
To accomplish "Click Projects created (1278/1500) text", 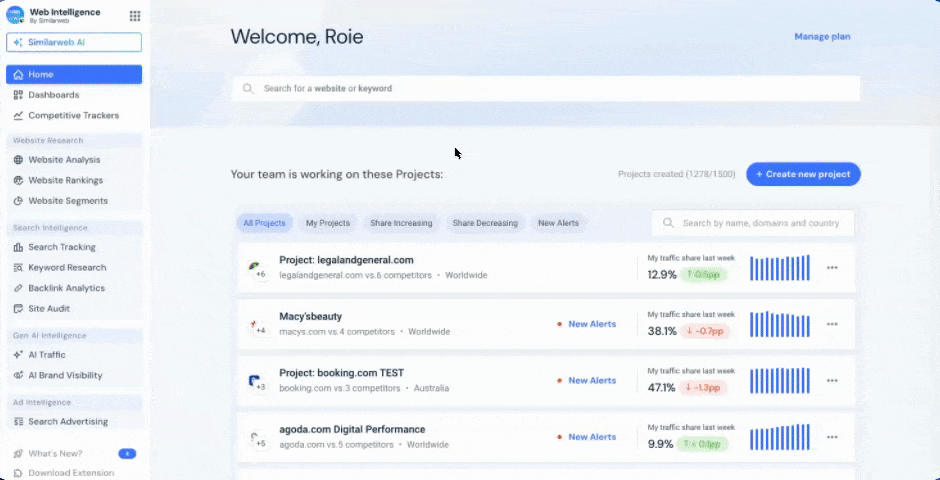I will [x=676, y=174].
